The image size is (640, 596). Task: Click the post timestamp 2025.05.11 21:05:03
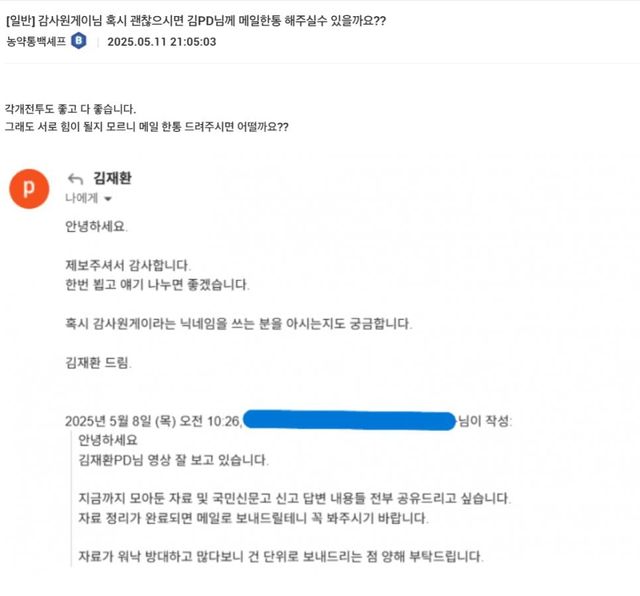[x=162, y=42]
